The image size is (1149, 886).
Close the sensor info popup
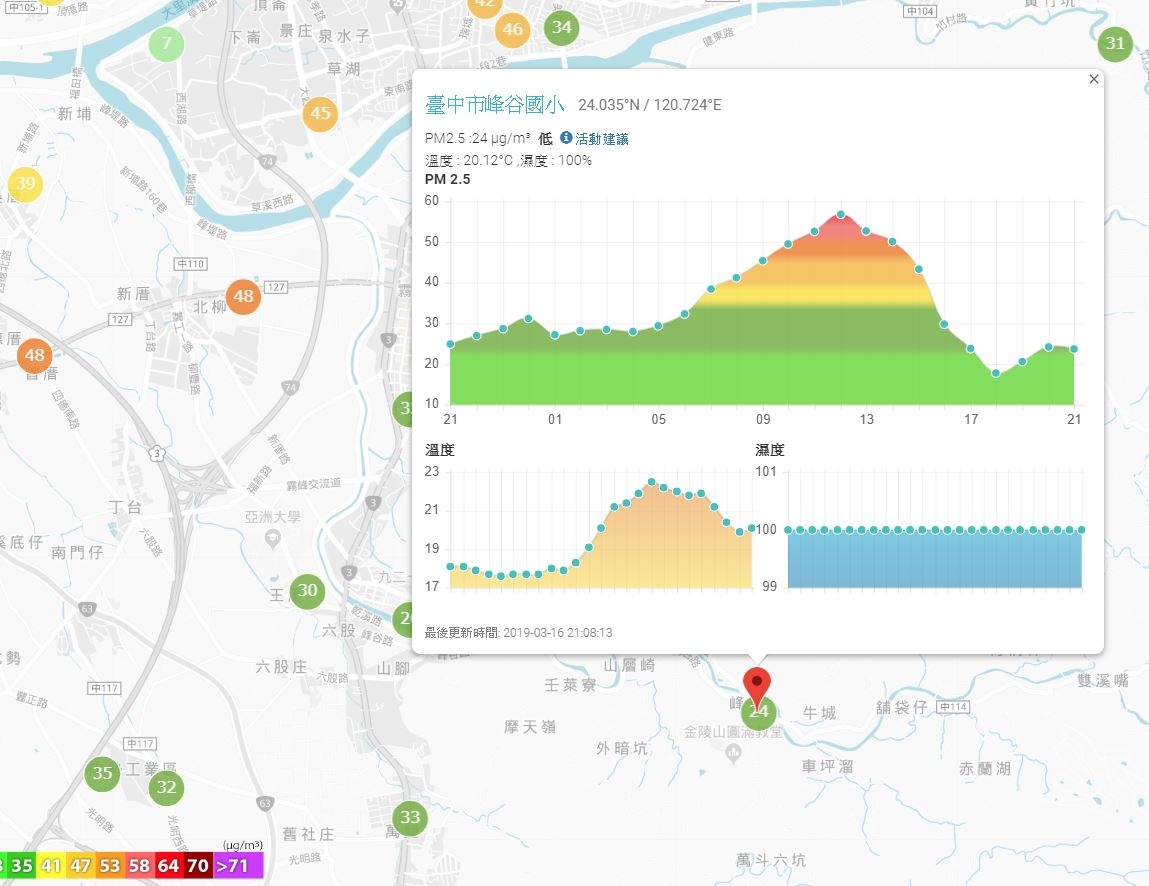pos(1093,79)
